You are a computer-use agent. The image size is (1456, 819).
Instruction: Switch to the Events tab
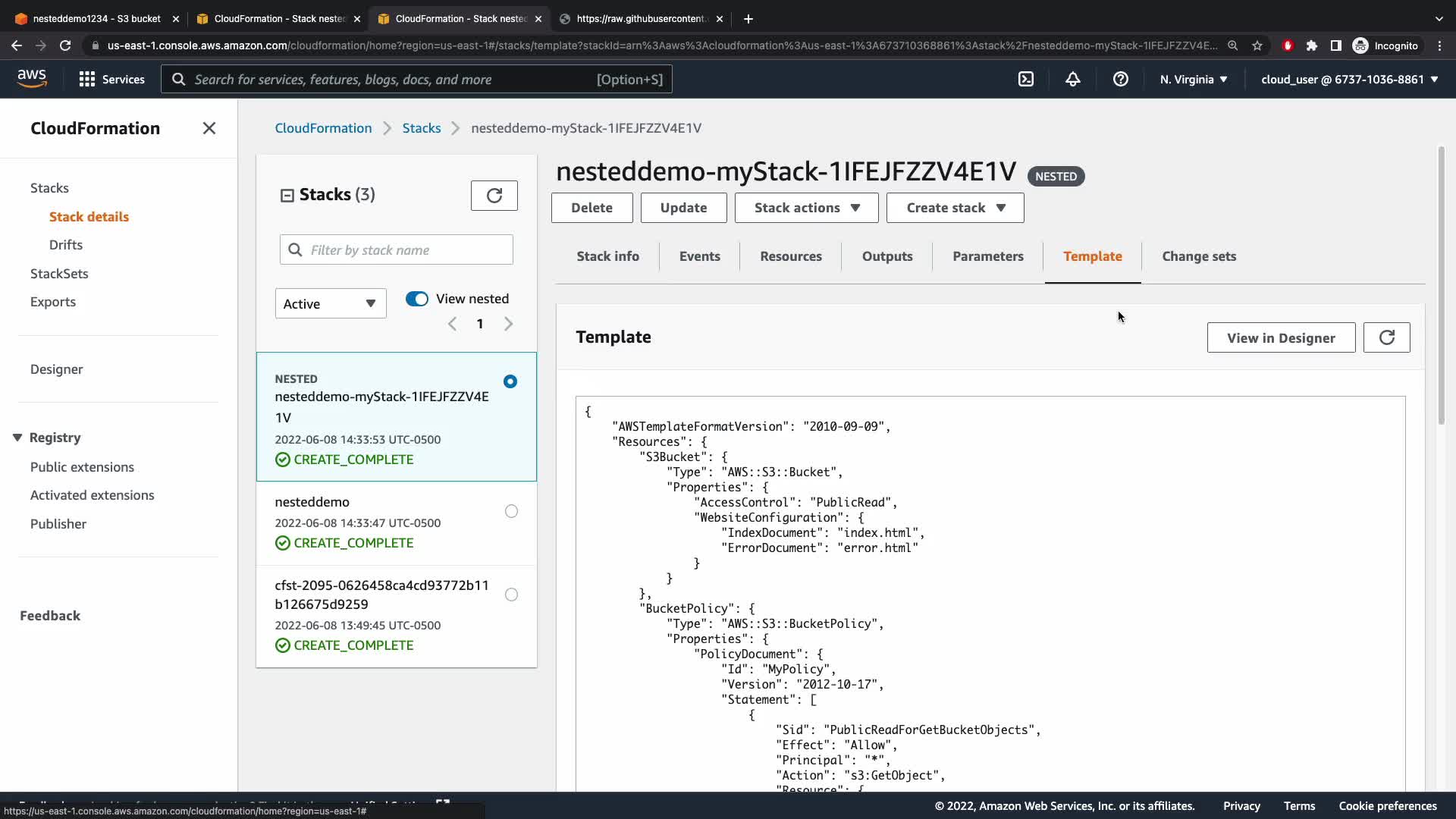(x=699, y=256)
